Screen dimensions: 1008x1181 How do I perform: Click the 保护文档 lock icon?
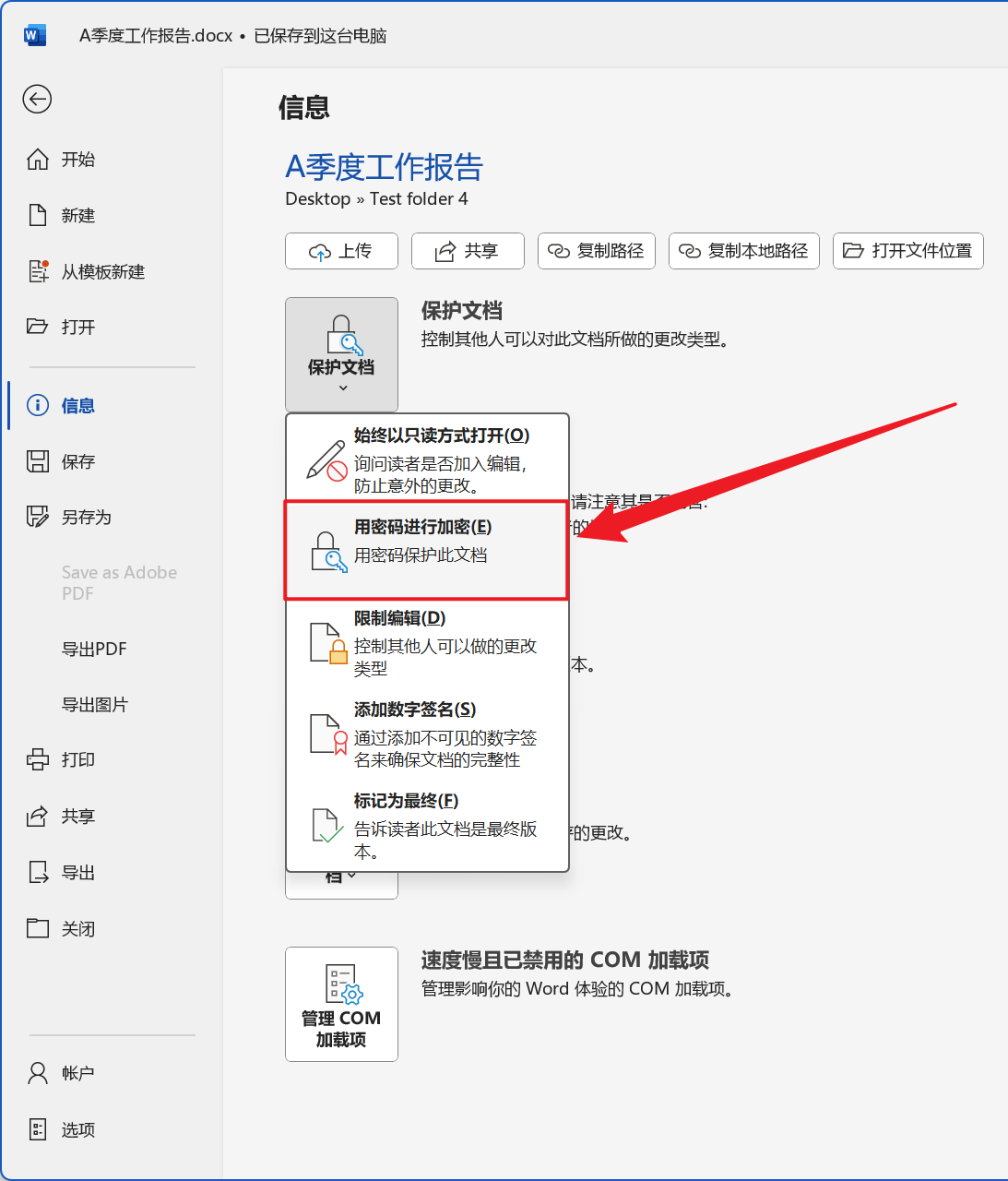tap(341, 334)
